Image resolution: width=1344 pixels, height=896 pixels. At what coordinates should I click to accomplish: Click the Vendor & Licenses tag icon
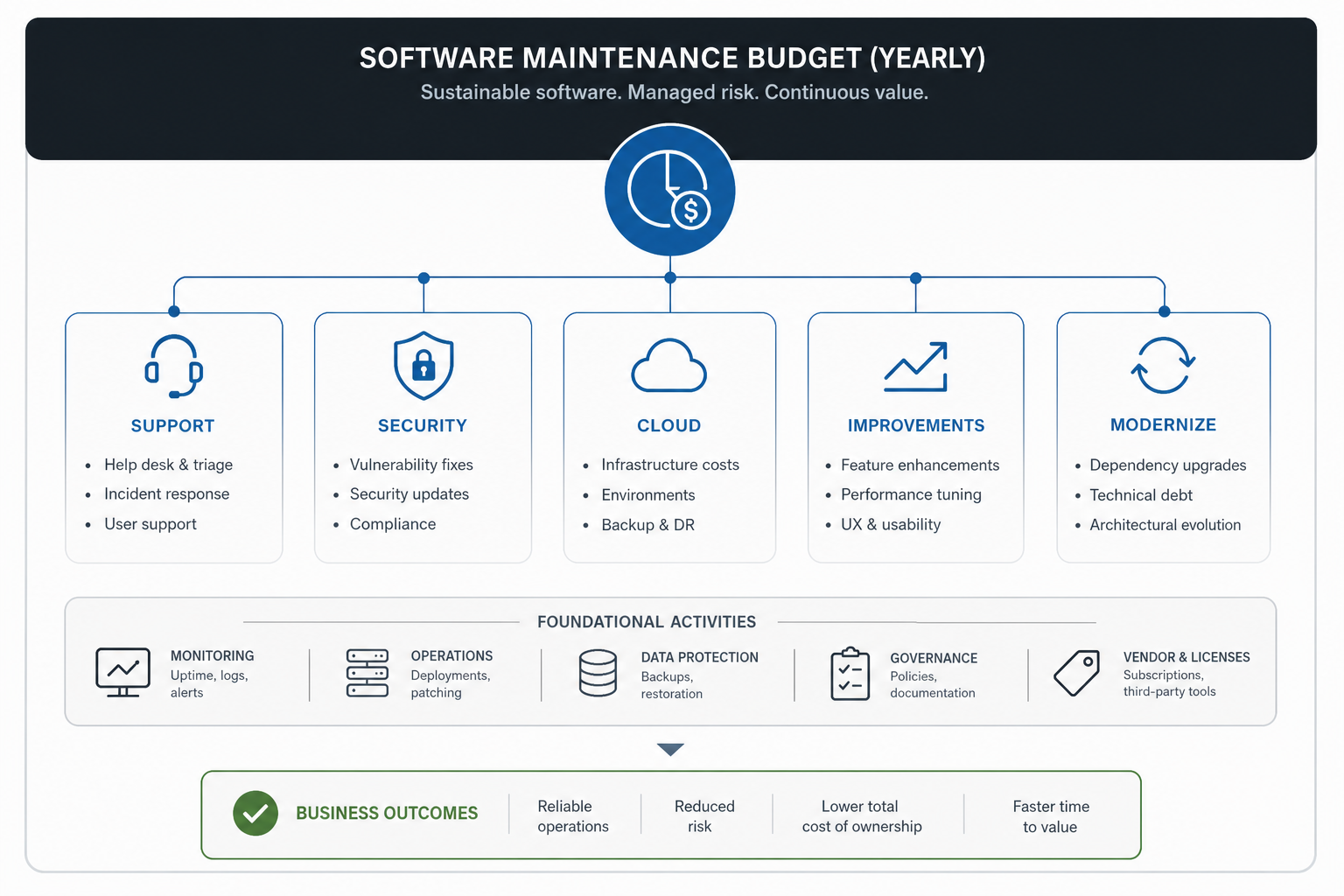[1077, 673]
